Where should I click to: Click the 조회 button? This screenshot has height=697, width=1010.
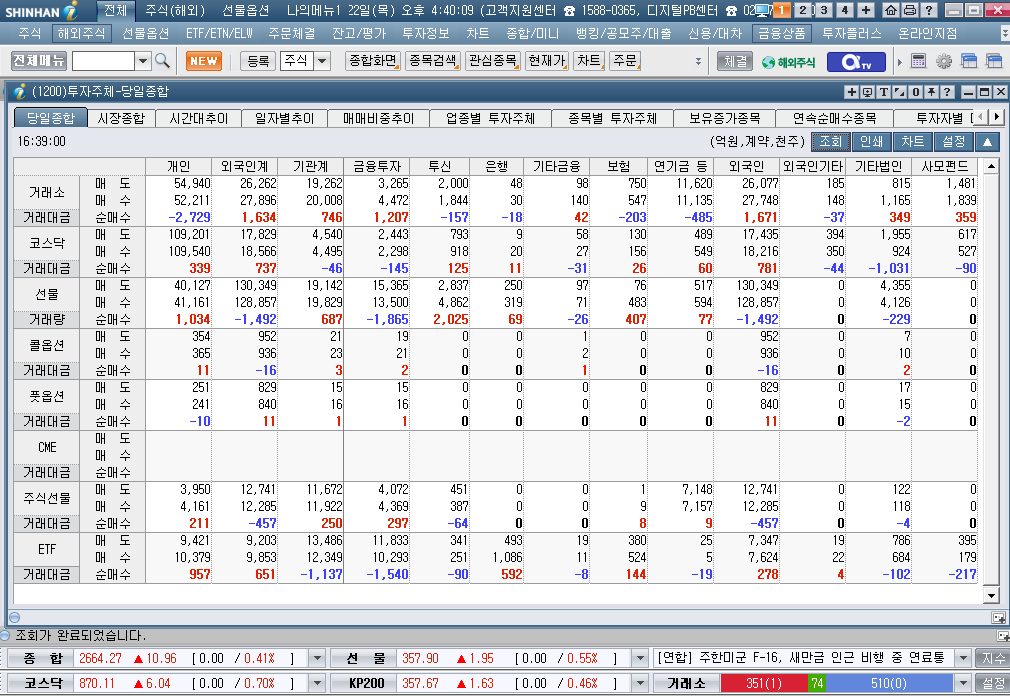tap(830, 142)
